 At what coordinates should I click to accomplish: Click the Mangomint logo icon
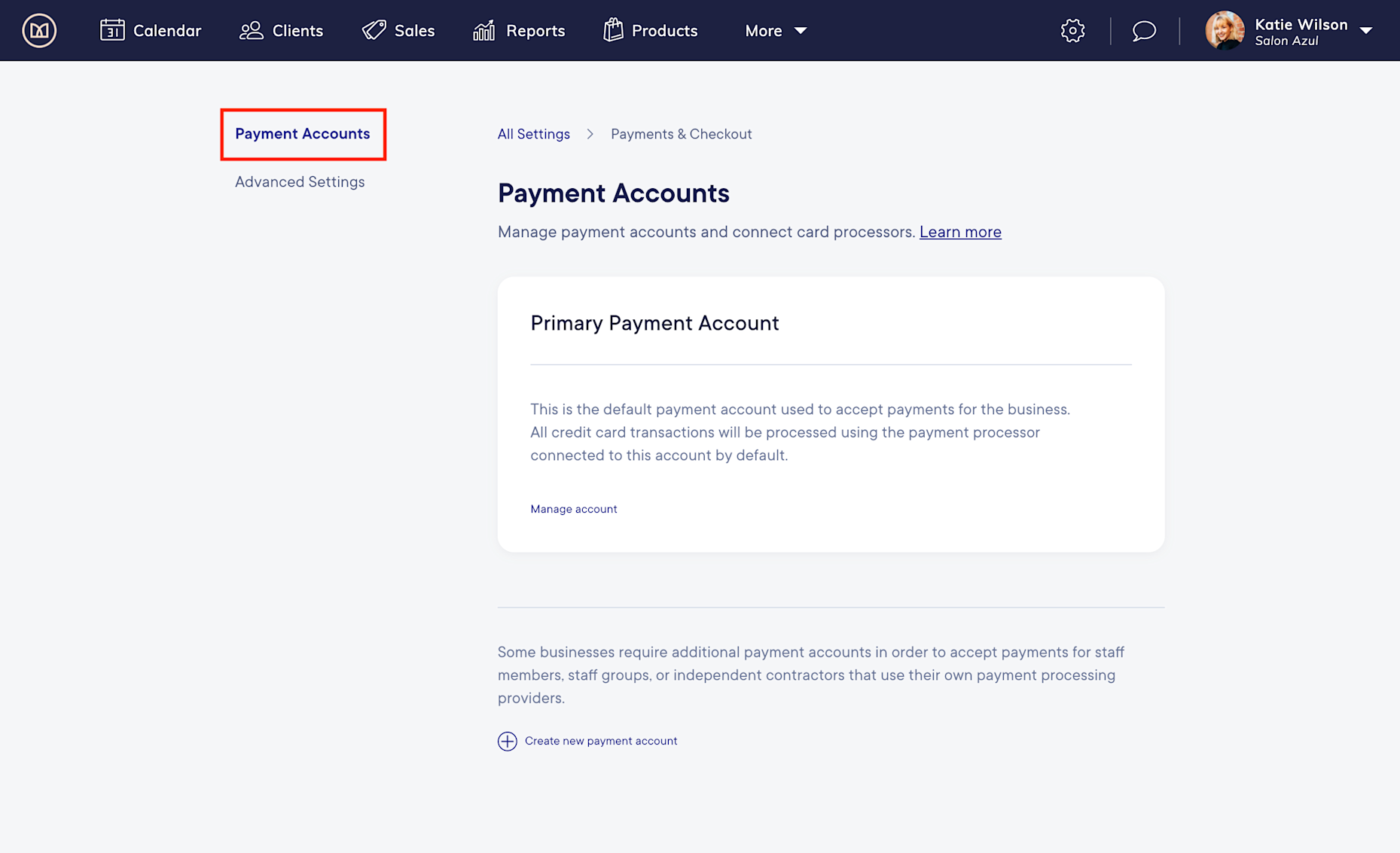[38, 30]
